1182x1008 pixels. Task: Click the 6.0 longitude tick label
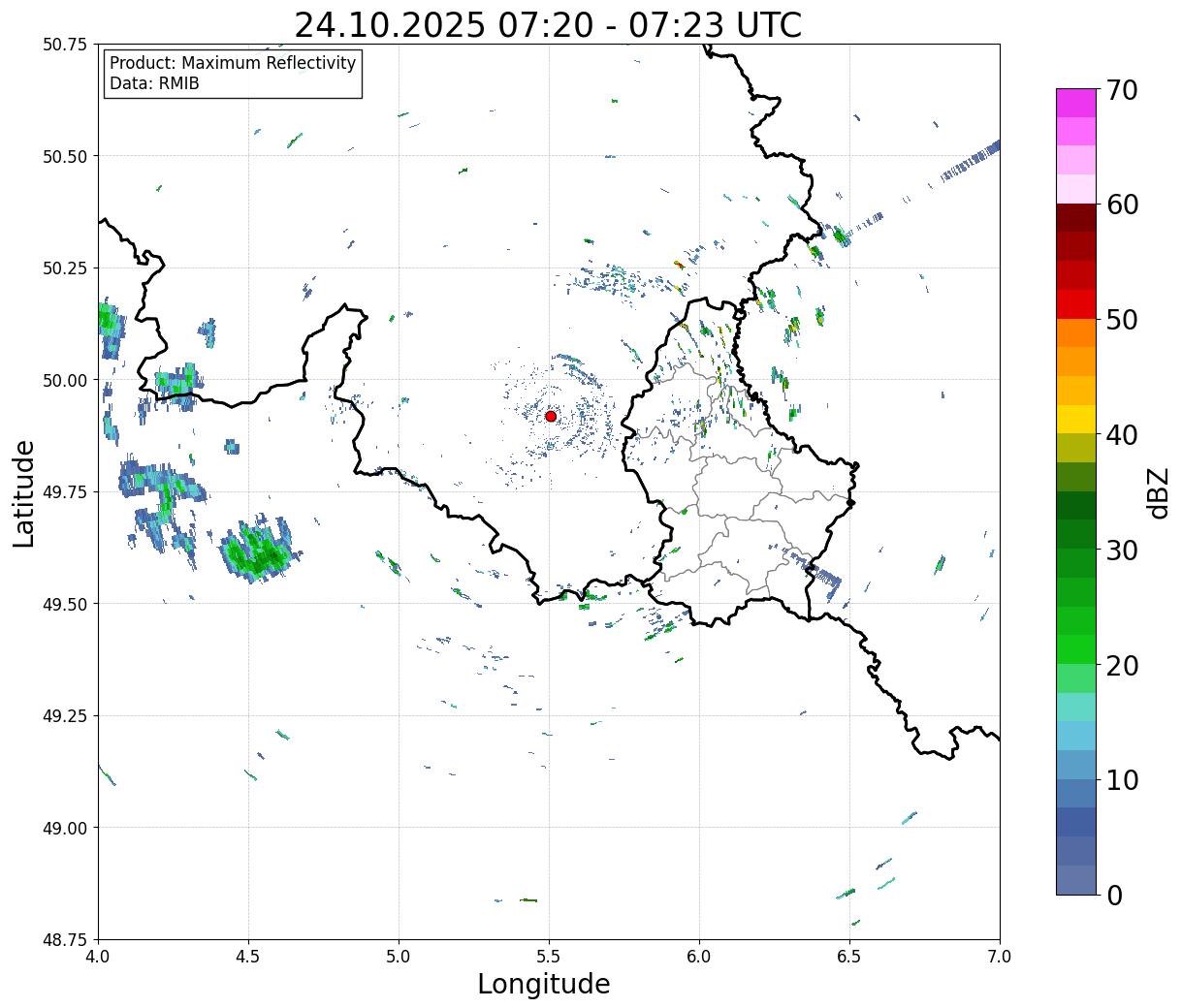click(x=699, y=957)
